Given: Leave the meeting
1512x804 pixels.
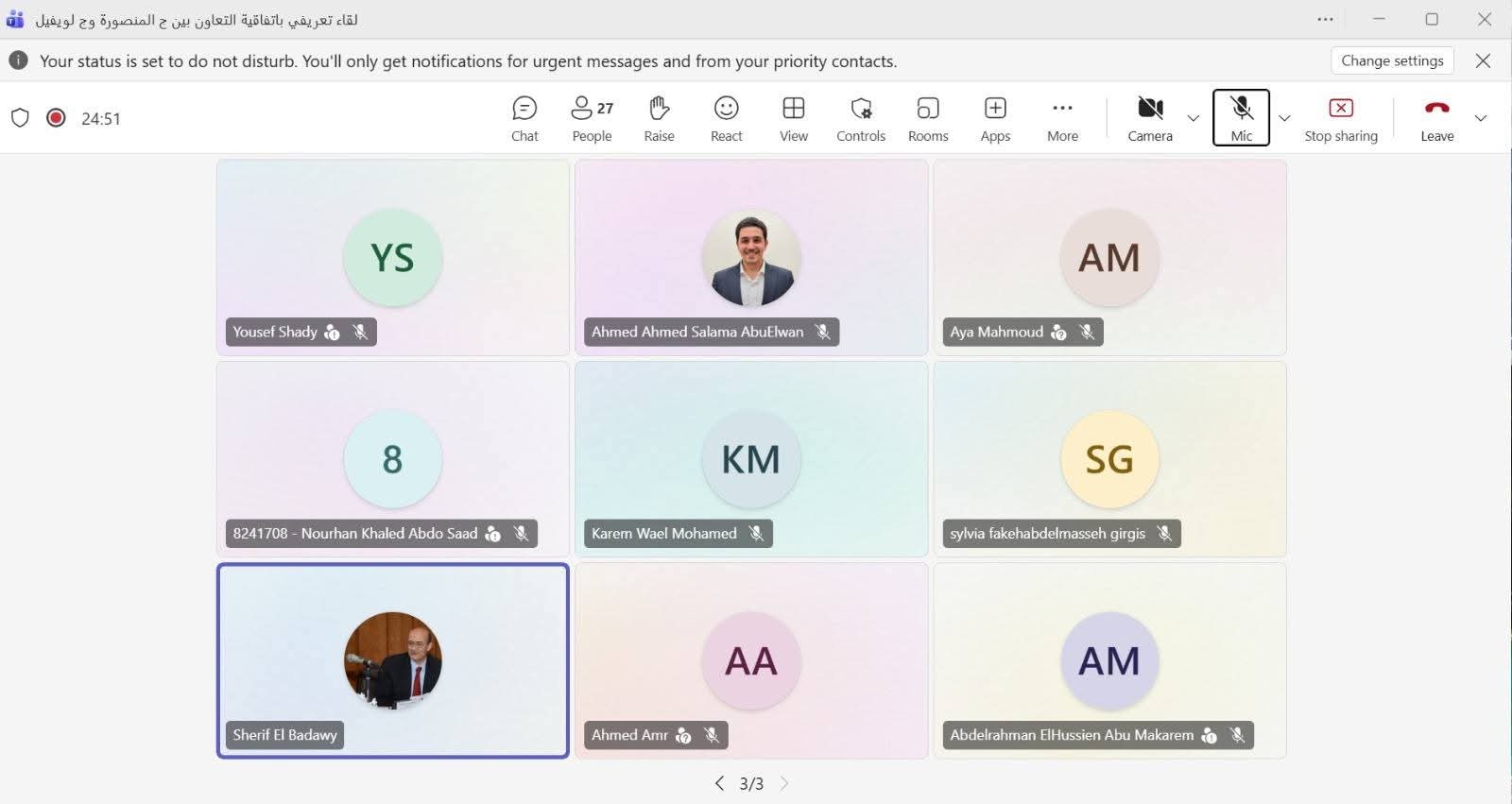Looking at the screenshot, I should tap(1436, 119).
